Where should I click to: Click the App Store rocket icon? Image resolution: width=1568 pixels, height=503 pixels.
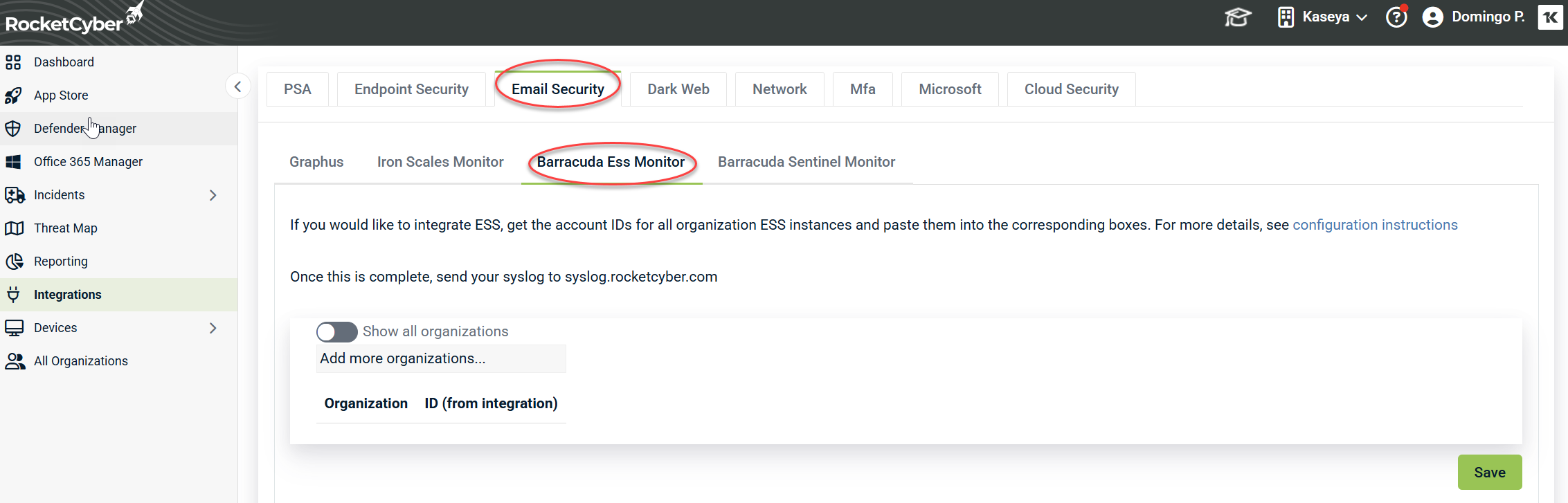[x=13, y=95]
